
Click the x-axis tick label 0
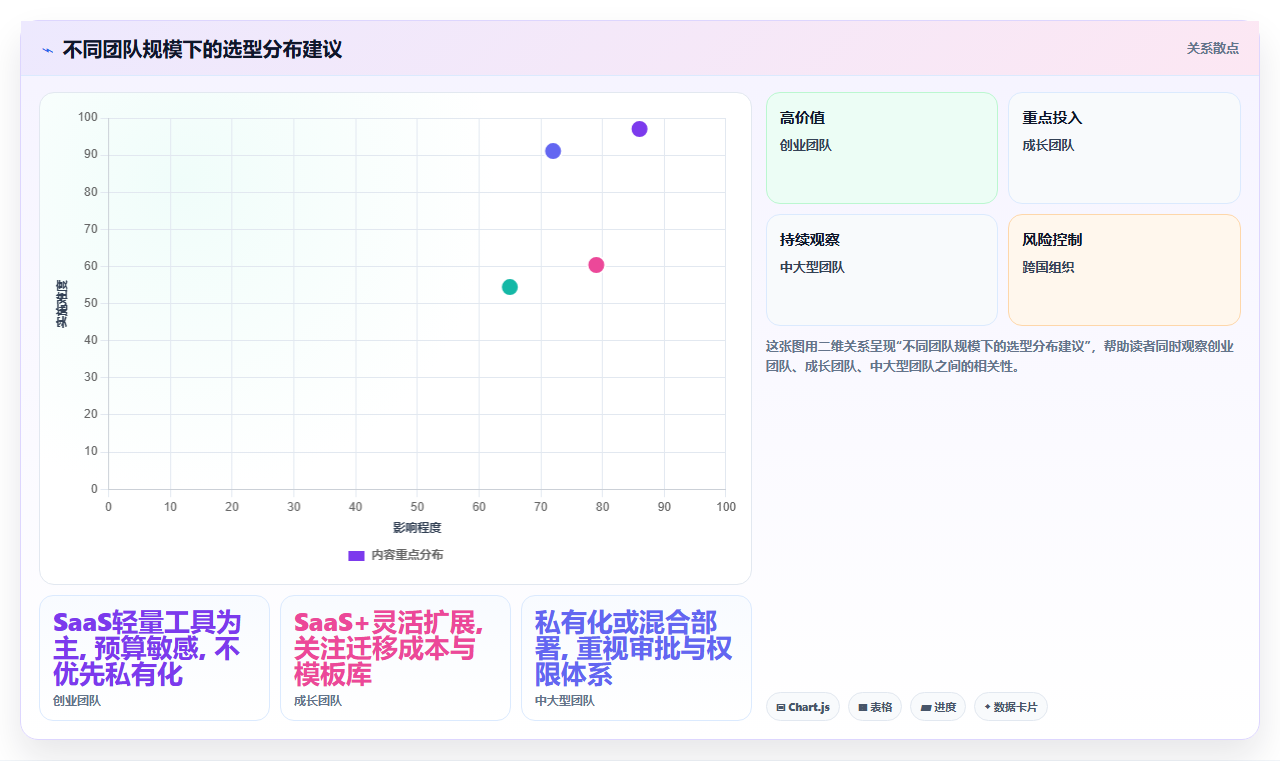coord(108,507)
